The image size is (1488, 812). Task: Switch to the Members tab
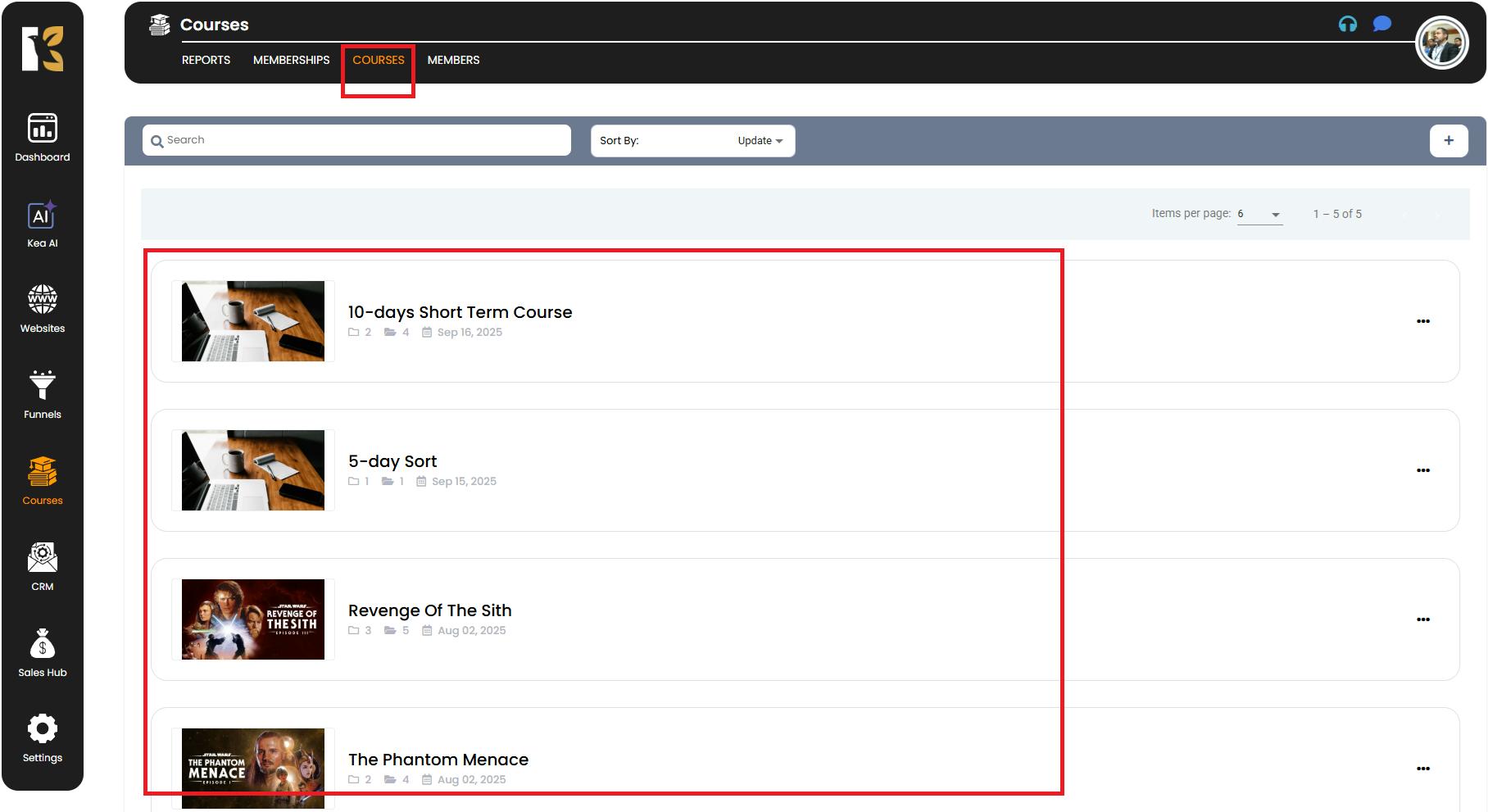[x=453, y=61]
